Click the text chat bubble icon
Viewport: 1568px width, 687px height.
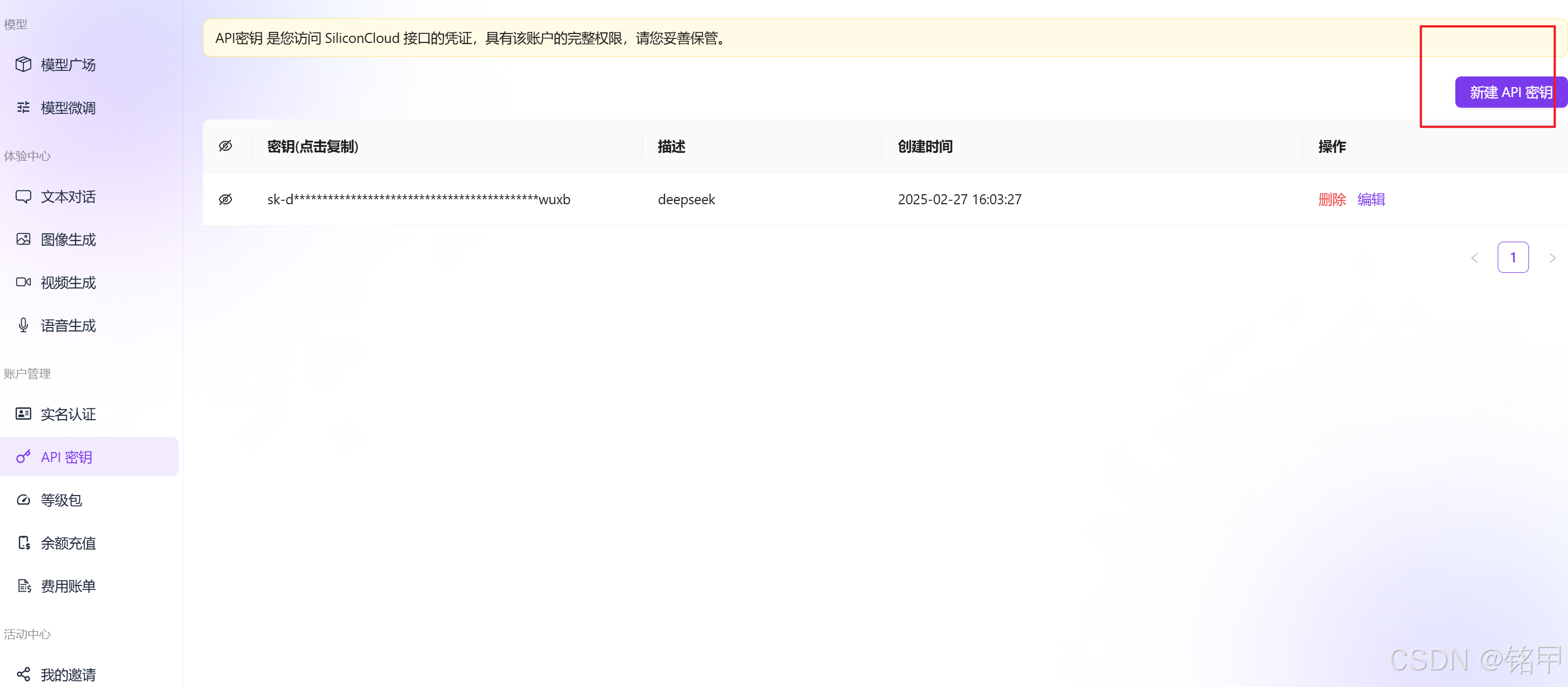pos(23,196)
